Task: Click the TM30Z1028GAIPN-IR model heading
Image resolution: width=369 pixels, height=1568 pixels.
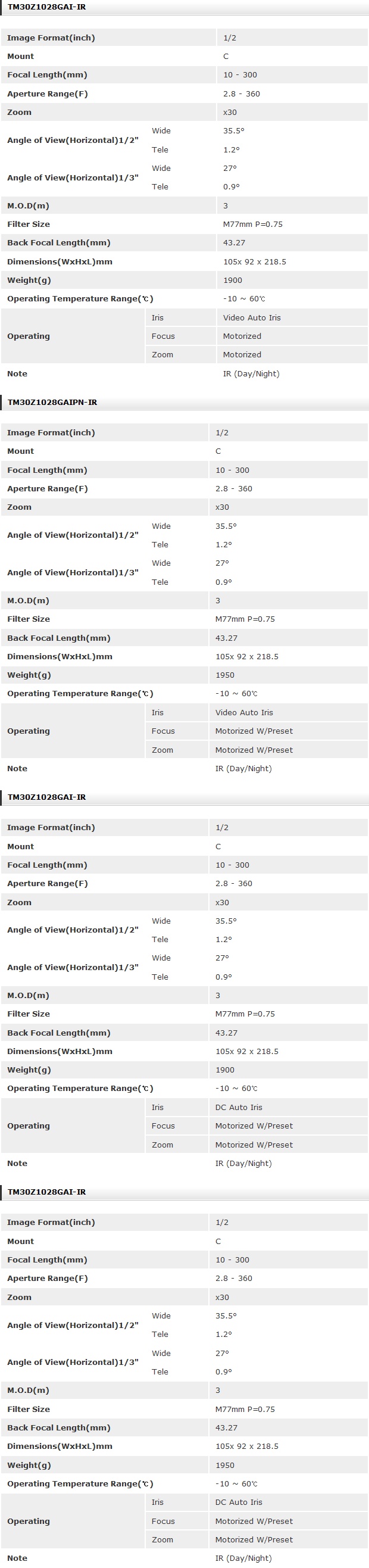Action: point(52,403)
